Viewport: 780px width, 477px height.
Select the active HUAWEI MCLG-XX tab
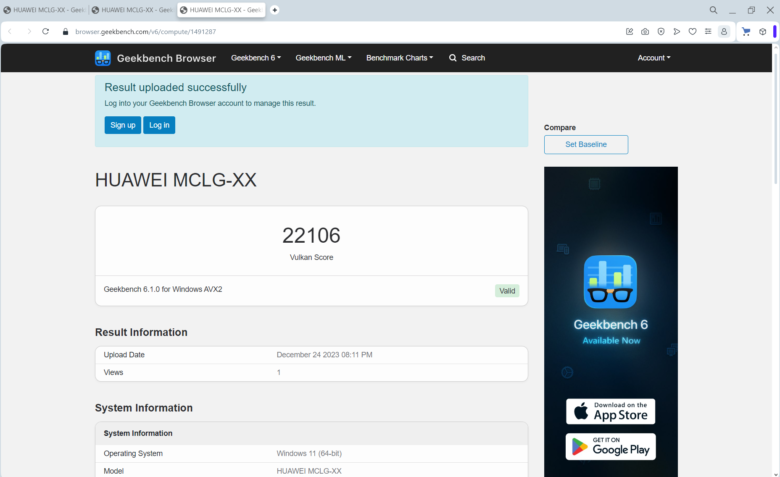[x=221, y=10]
